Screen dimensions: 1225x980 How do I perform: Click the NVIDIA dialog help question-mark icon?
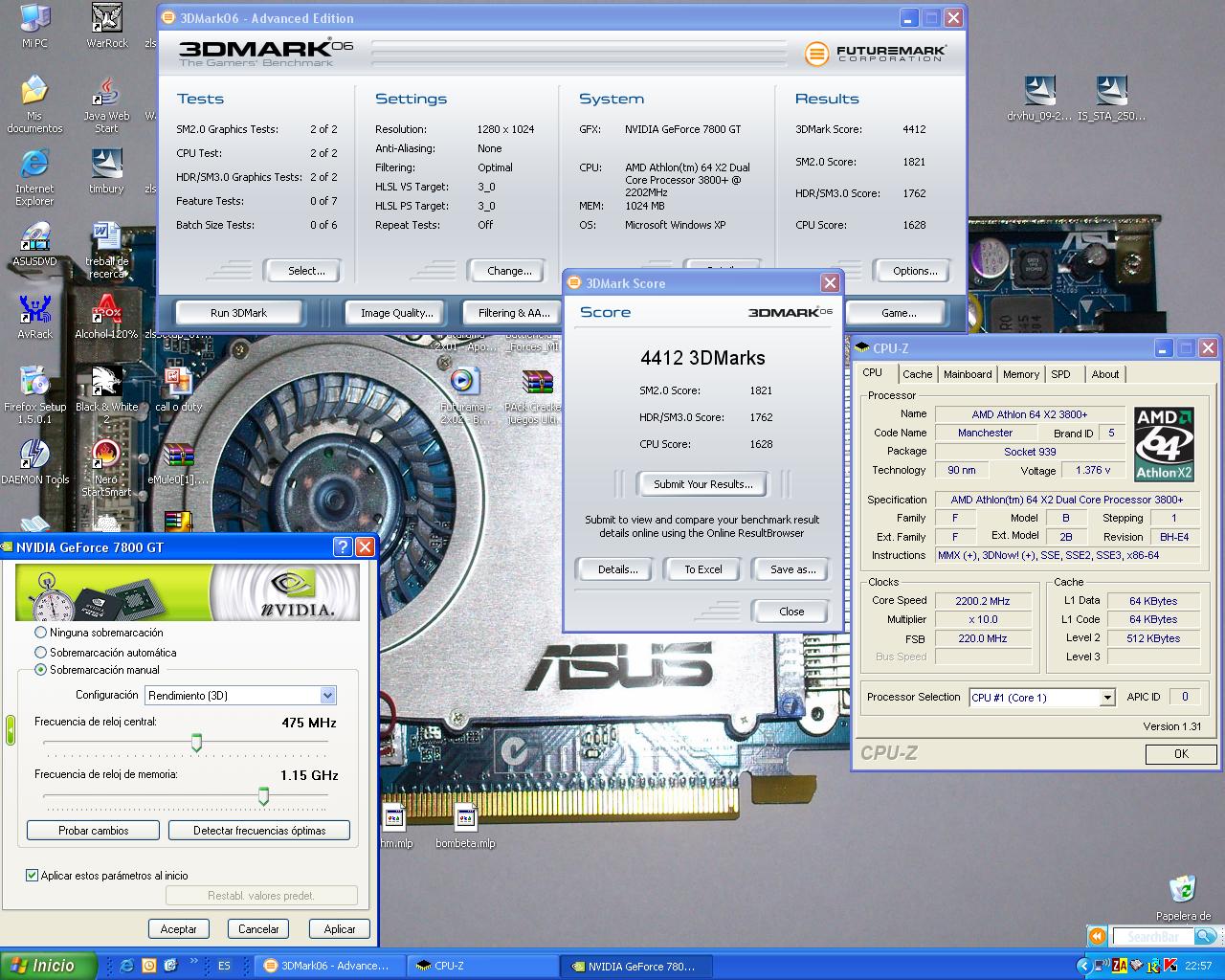click(342, 547)
